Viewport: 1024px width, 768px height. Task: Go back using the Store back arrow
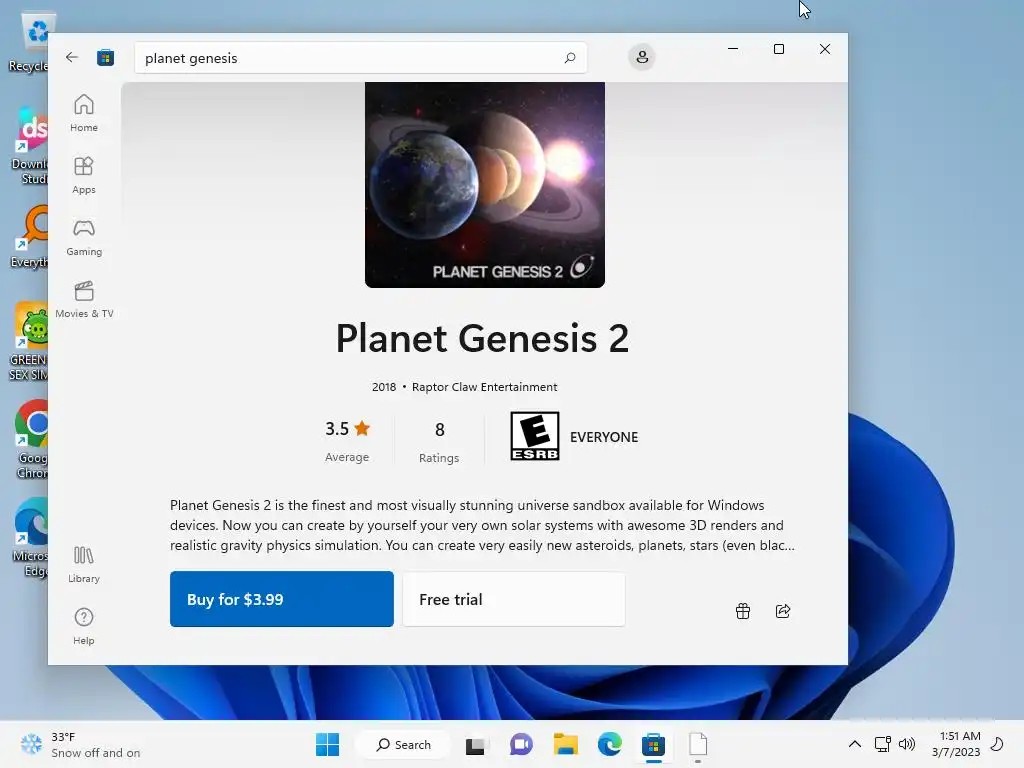(72, 57)
